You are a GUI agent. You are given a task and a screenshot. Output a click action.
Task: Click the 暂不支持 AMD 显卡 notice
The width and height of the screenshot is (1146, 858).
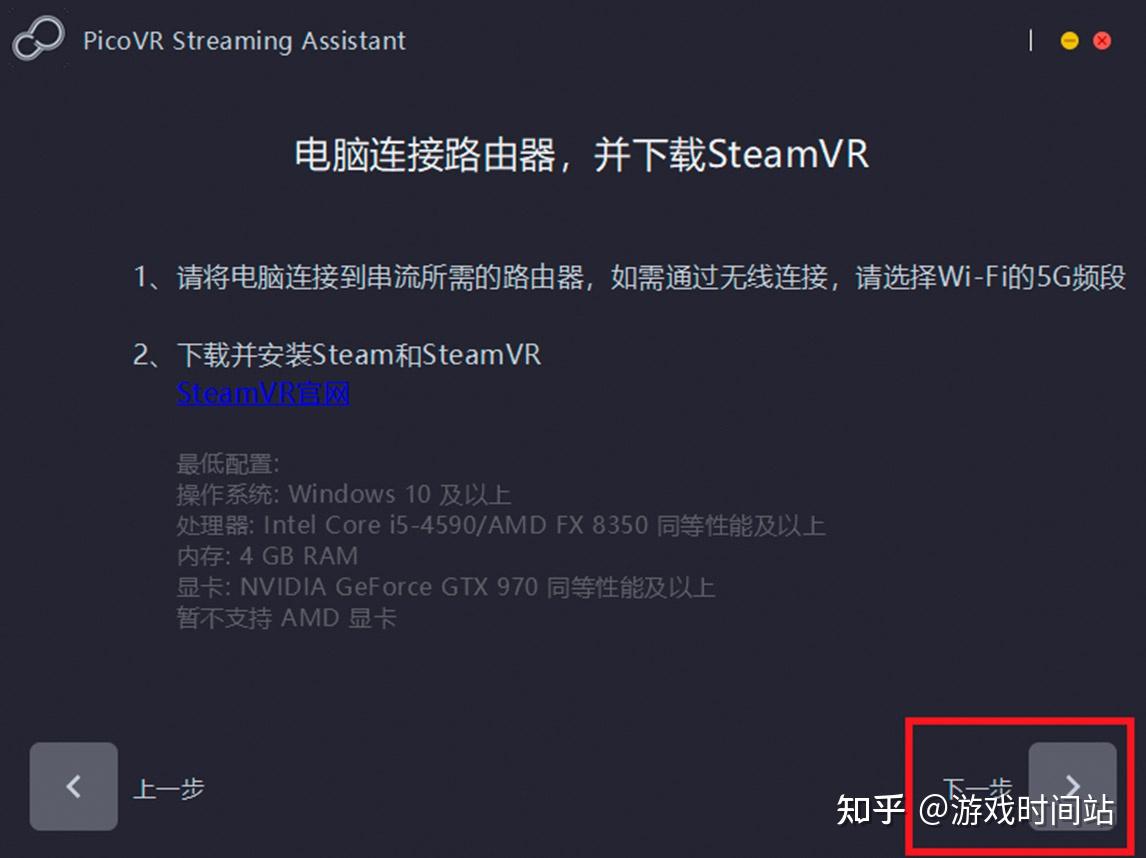click(286, 618)
